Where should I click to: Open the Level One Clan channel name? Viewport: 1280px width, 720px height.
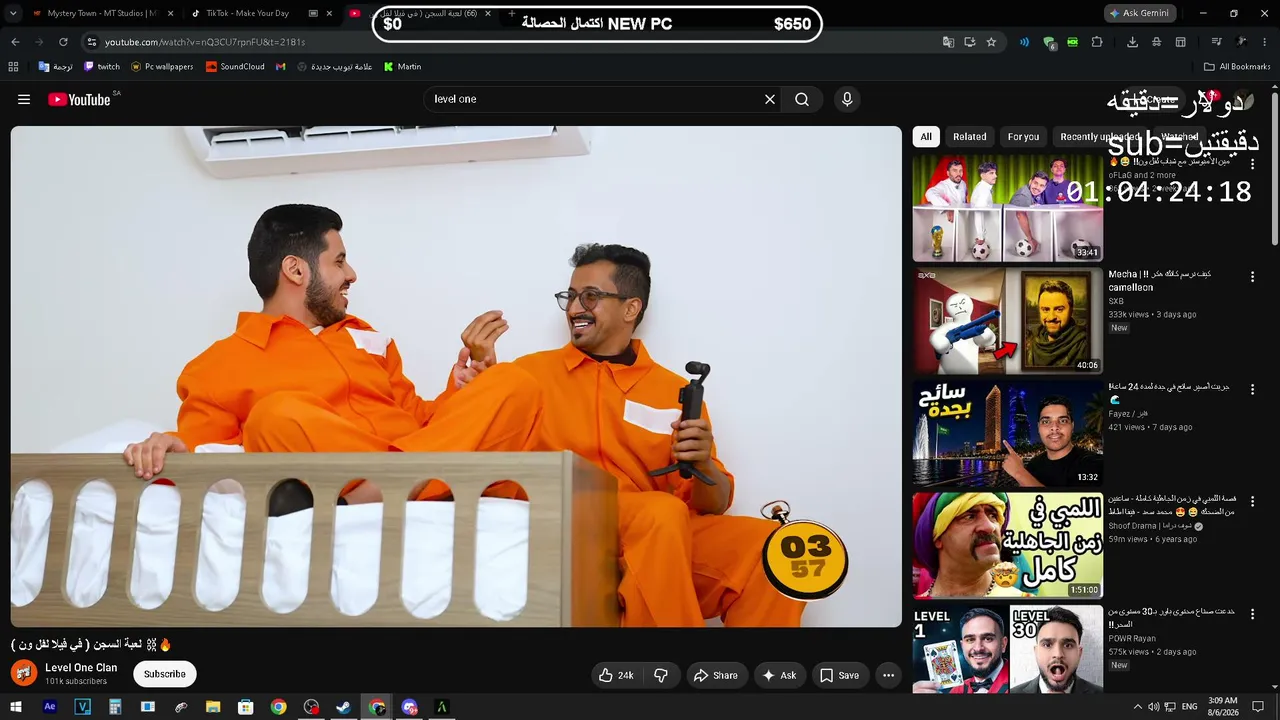(81, 667)
